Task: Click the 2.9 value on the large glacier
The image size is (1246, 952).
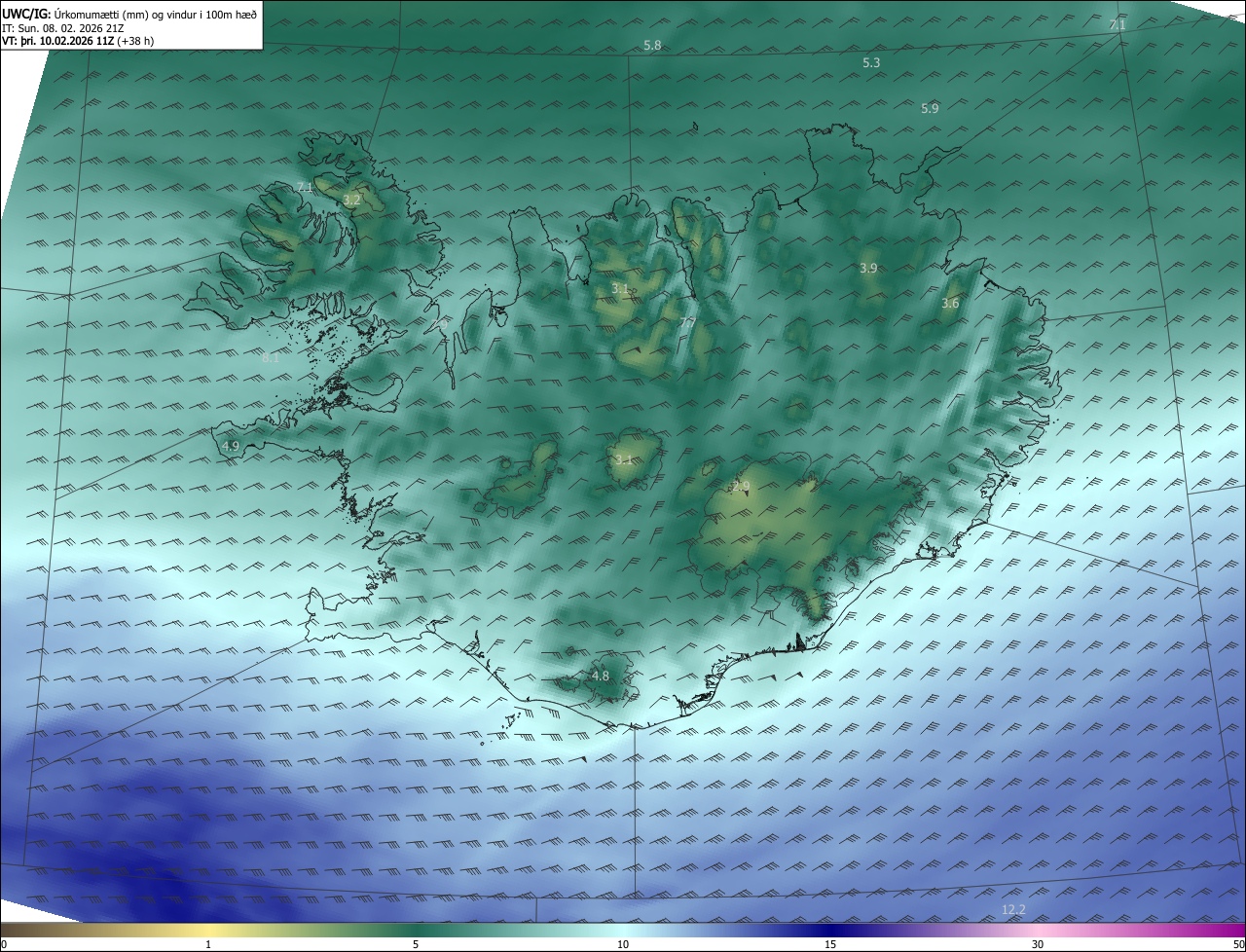Action: tap(741, 486)
